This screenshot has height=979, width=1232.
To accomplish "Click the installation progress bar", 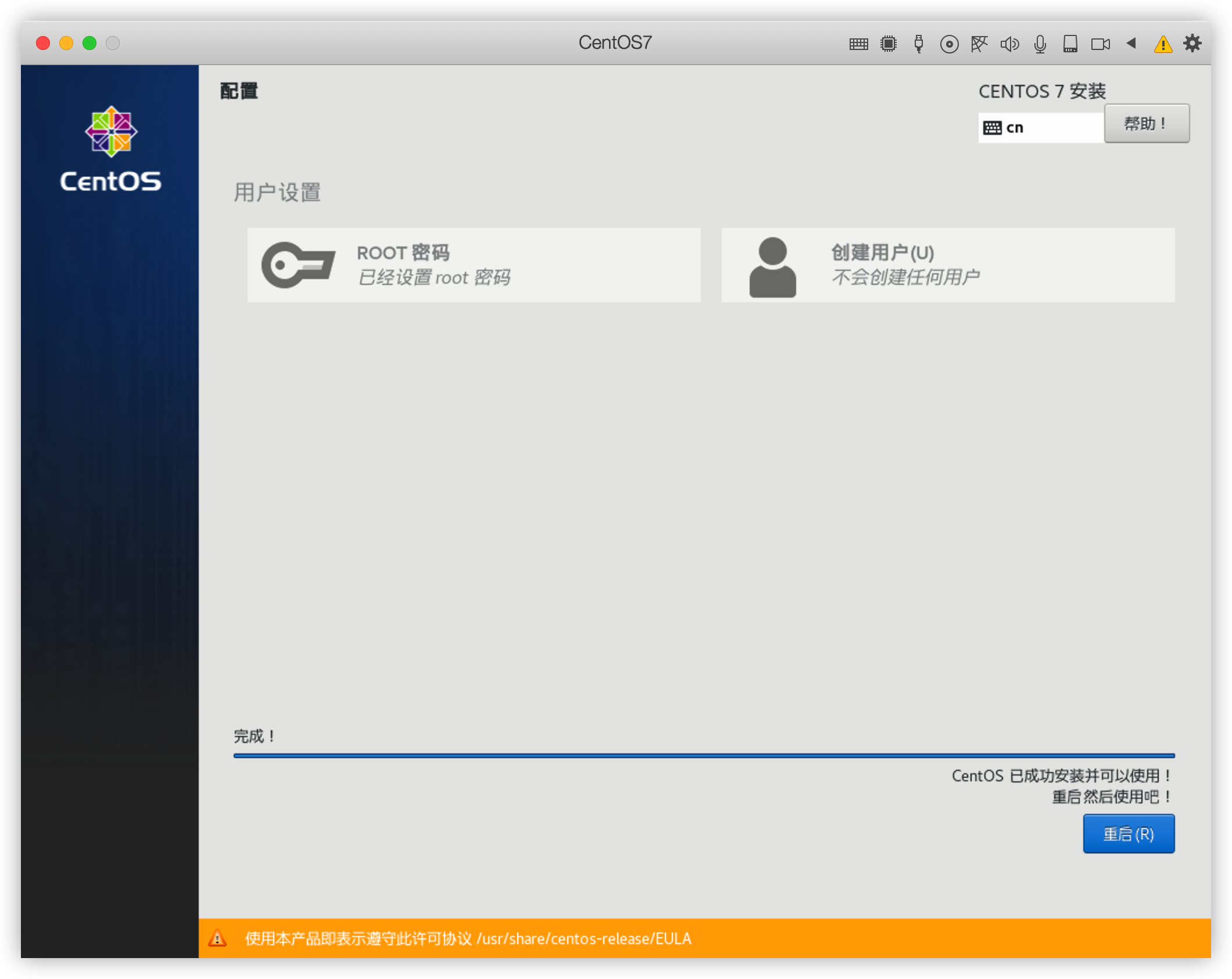I will click(x=704, y=756).
